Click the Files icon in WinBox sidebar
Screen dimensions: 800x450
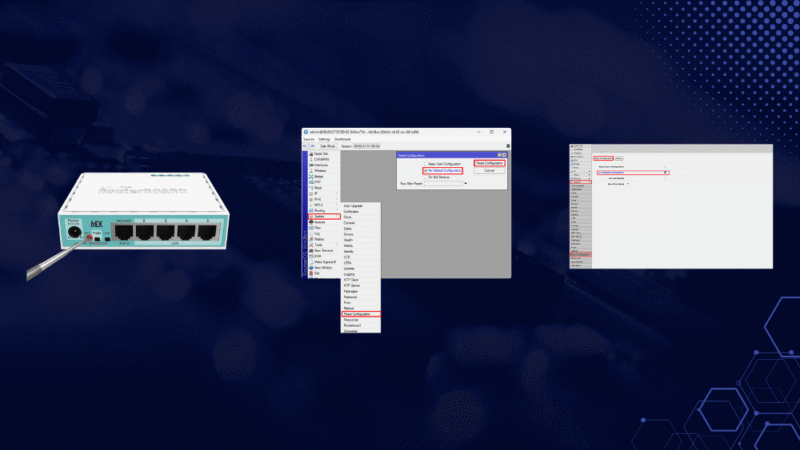pyautogui.click(x=311, y=228)
